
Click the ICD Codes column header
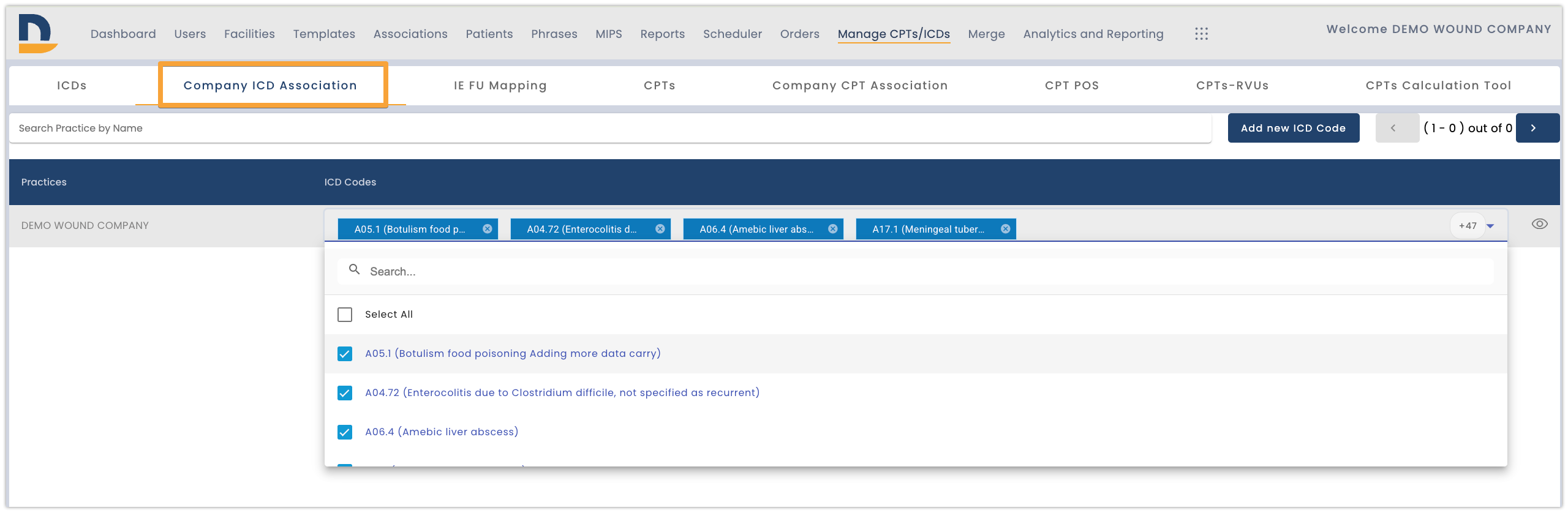[x=350, y=182]
